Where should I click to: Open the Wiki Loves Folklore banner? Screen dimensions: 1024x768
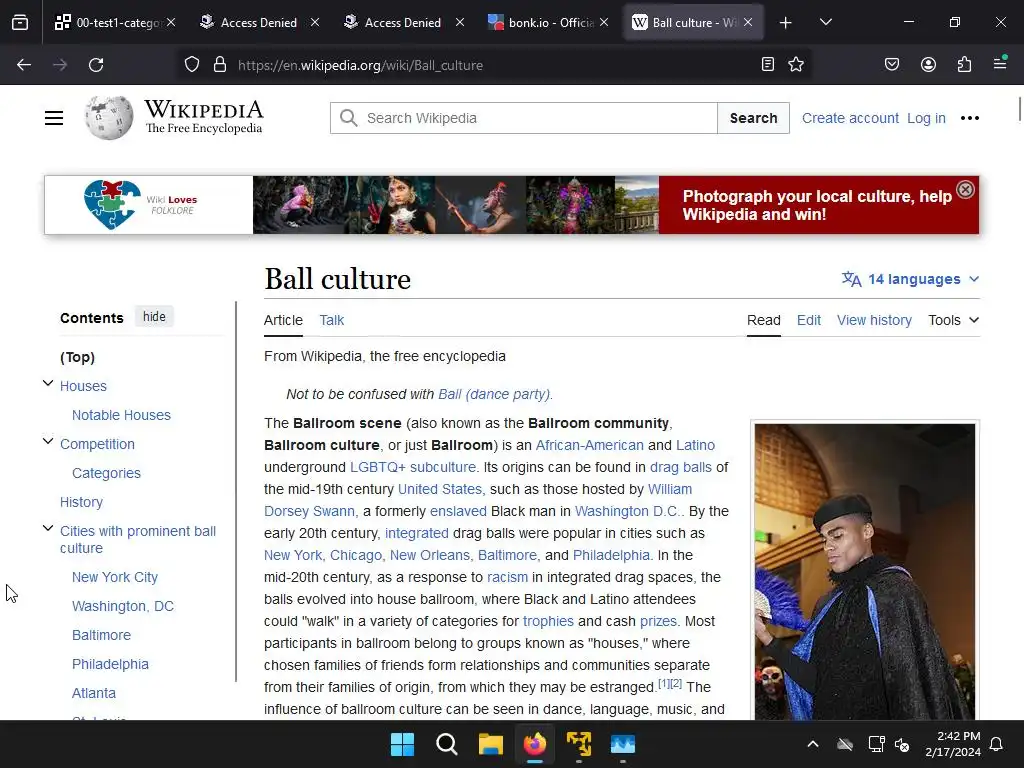click(511, 205)
